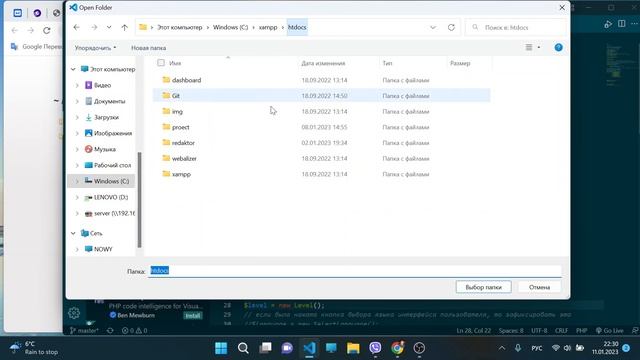Select the NOWY network computer

point(98,249)
